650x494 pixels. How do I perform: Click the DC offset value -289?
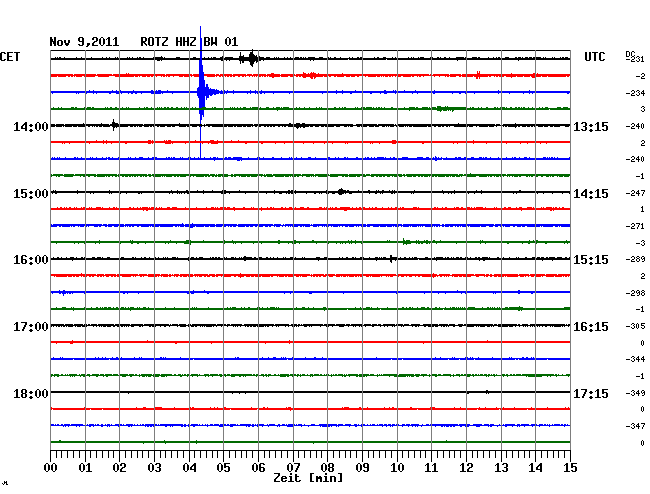tap(635, 259)
